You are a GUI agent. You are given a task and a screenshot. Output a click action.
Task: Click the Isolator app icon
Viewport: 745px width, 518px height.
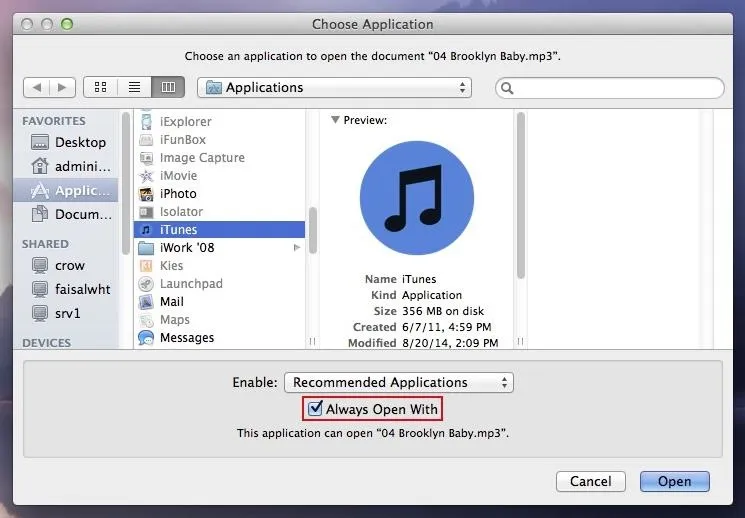click(146, 212)
